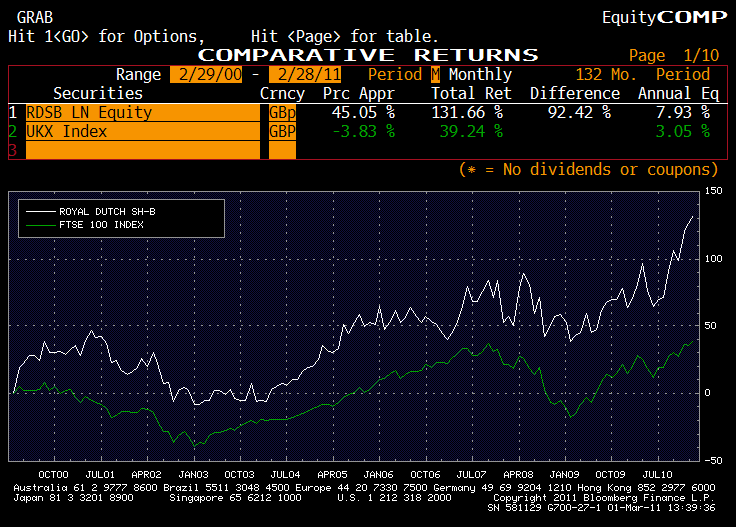Click the APR05 x-axis date label
Screen dimensions: 736x527
pyautogui.click(x=332, y=474)
